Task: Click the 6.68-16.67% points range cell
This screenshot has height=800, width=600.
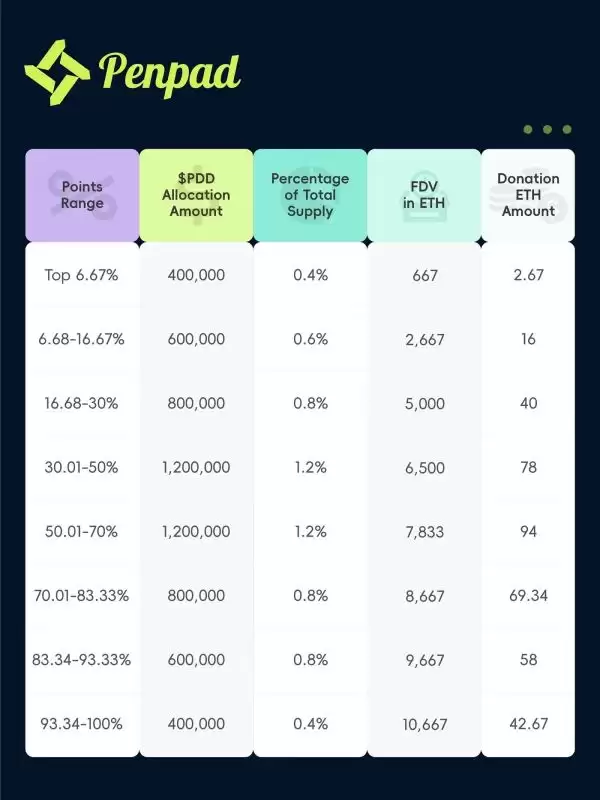Action: (82, 339)
